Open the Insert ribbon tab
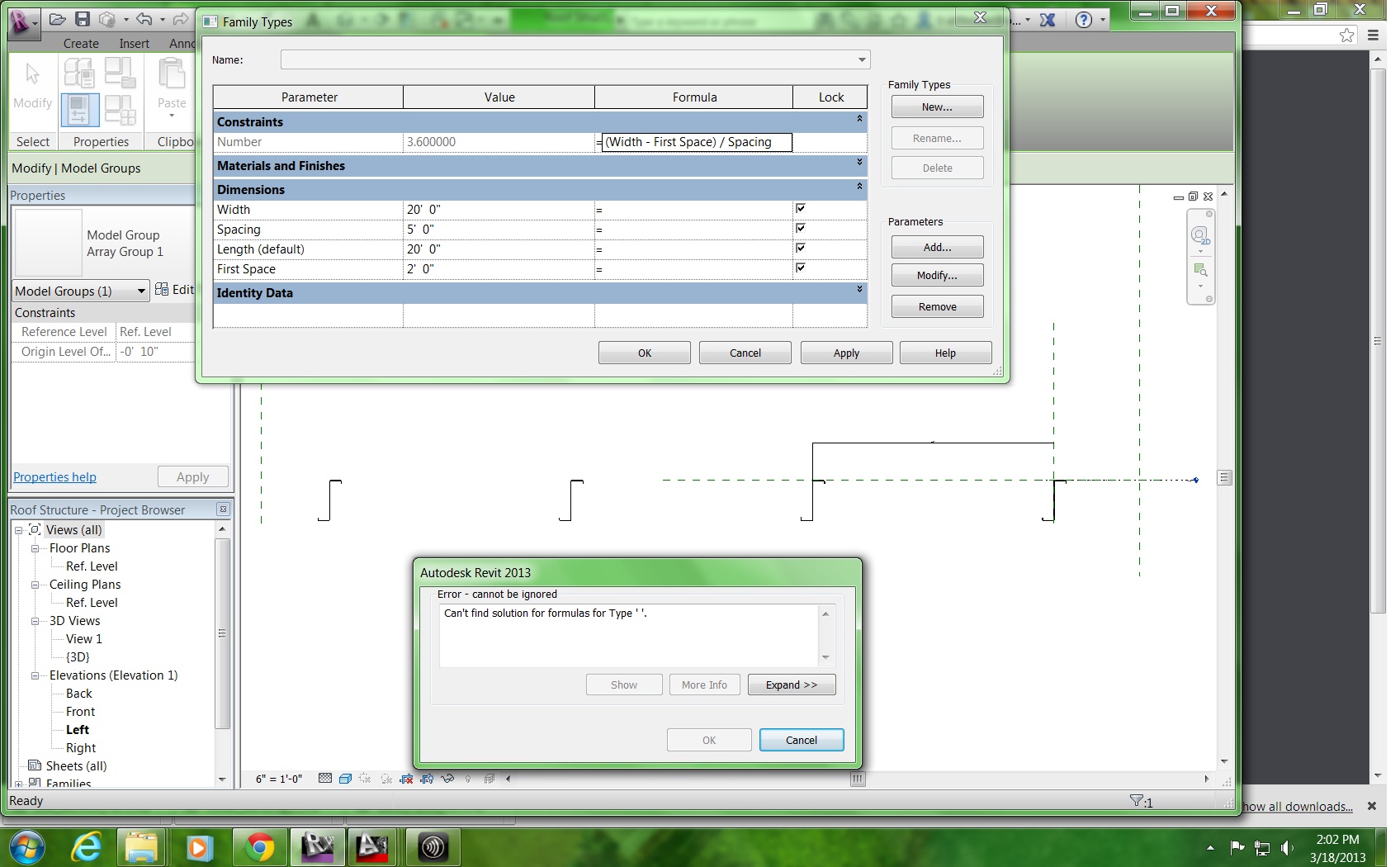This screenshot has width=1400, height=867. (135, 44)
